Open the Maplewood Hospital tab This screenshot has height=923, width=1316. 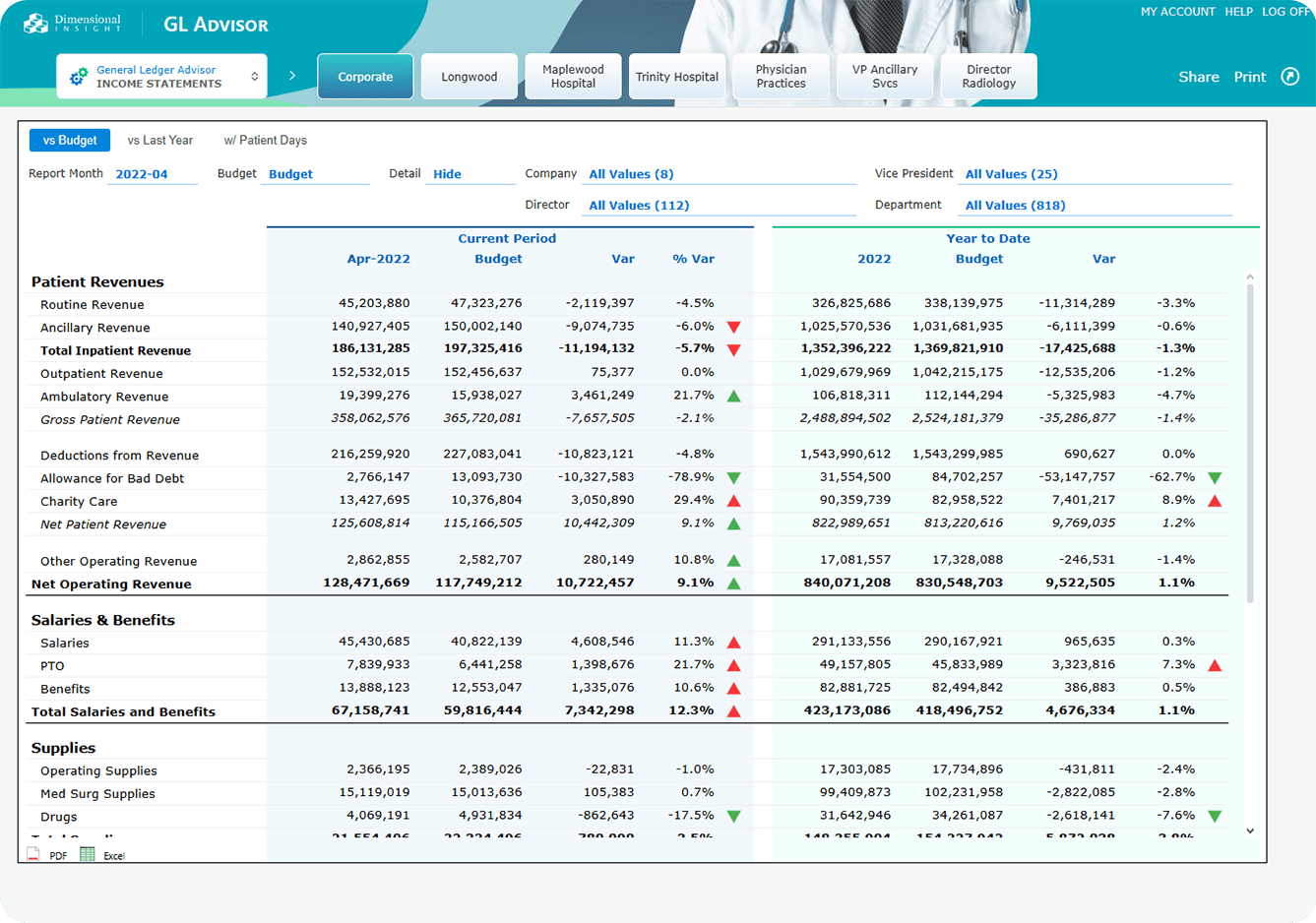click(x=573, y=77)
